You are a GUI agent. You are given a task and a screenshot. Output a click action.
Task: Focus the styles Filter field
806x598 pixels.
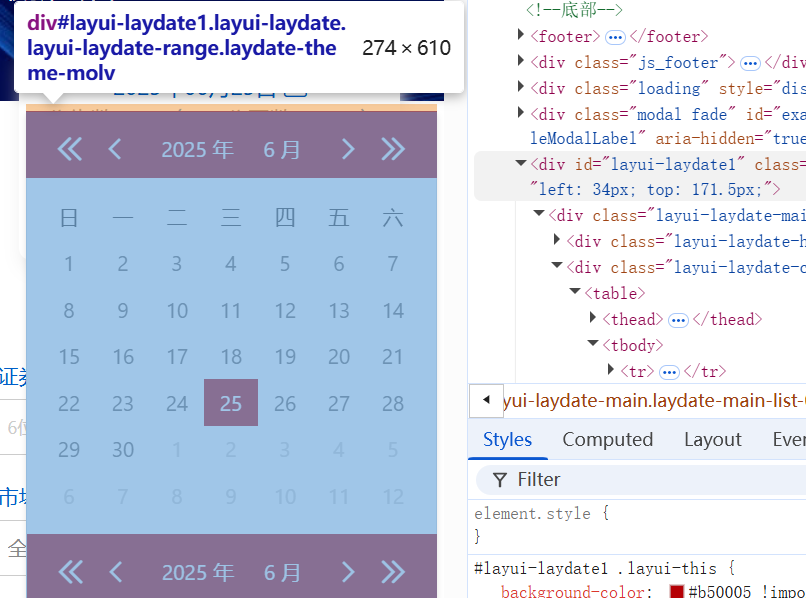point(643,480)
